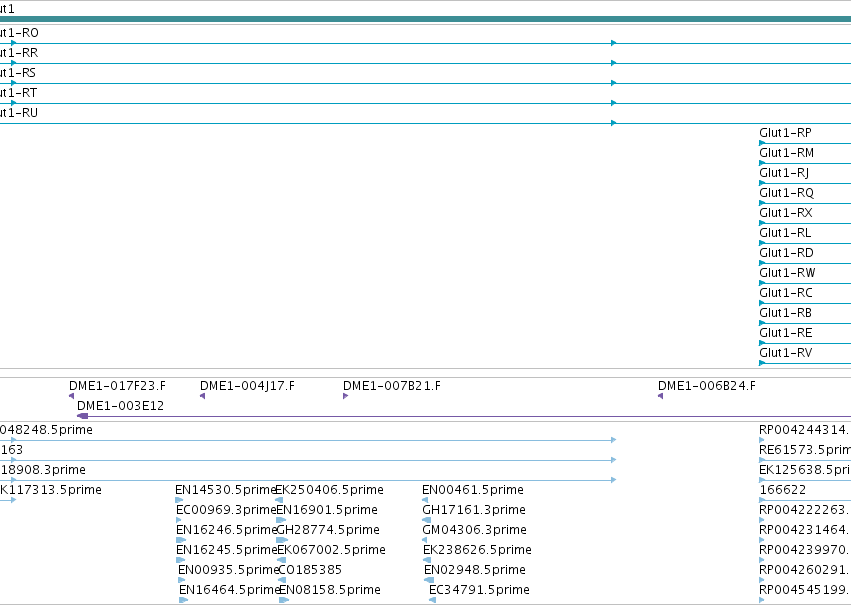Click the DME1-006B24.F purple arrow marker
851x605 pixels.
tap(661, 396)
